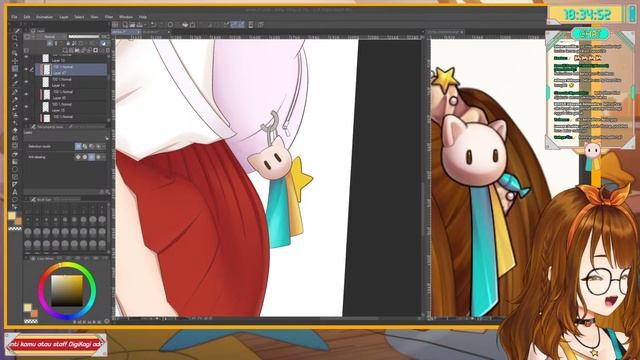This screenshot has height=360, width=640.
Task: Select the Text tool
Action: click(15, 192)
